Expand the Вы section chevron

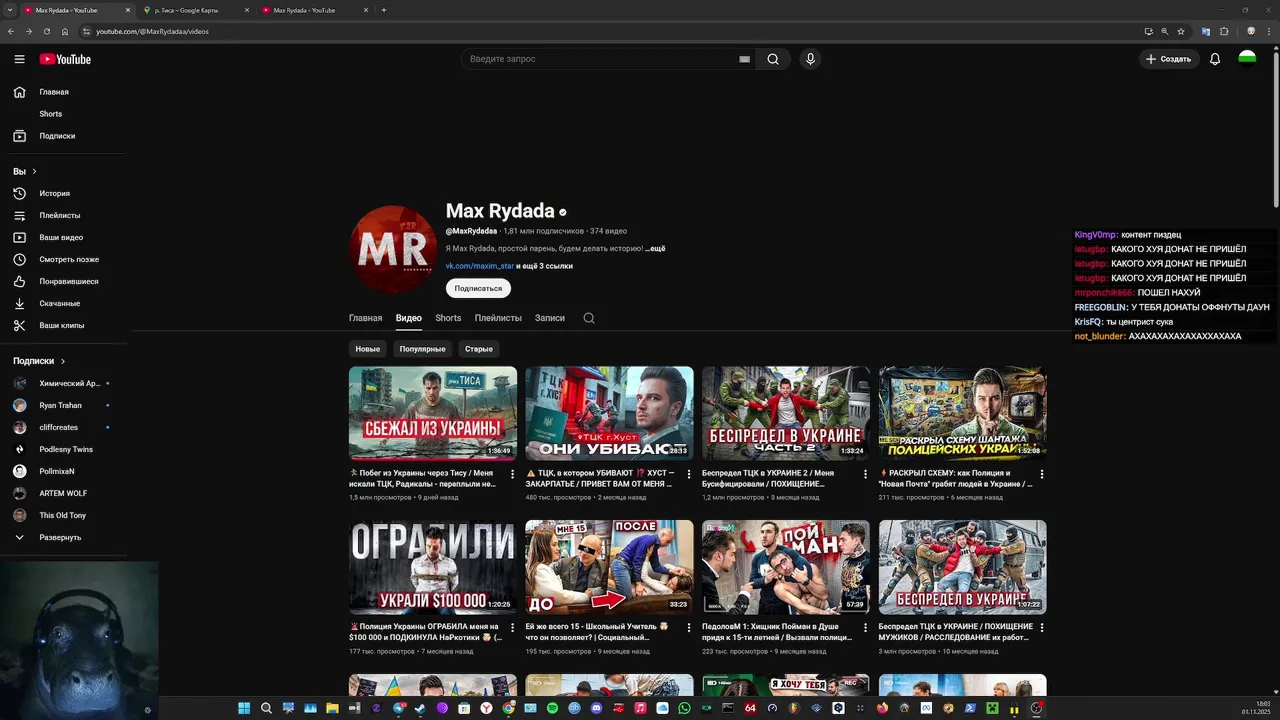point(34,171)
